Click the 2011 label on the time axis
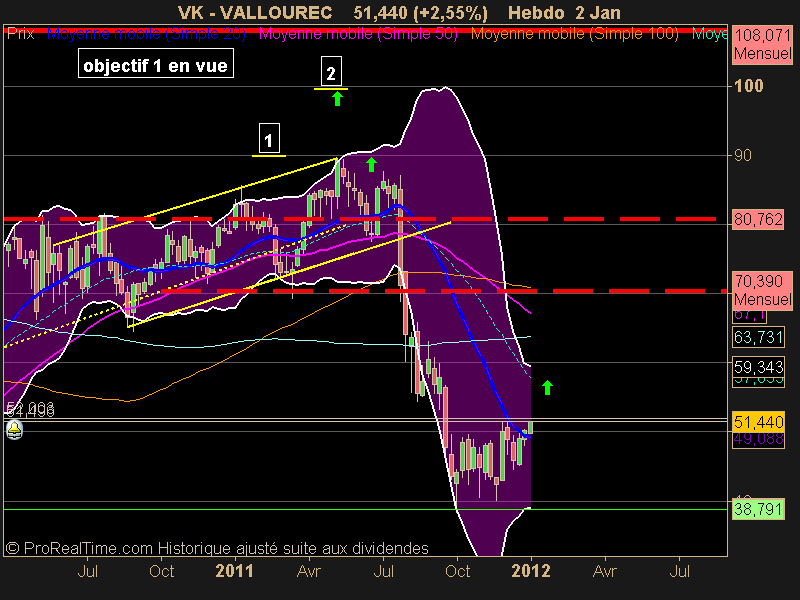Screen dimensions: 800x600 234,570
